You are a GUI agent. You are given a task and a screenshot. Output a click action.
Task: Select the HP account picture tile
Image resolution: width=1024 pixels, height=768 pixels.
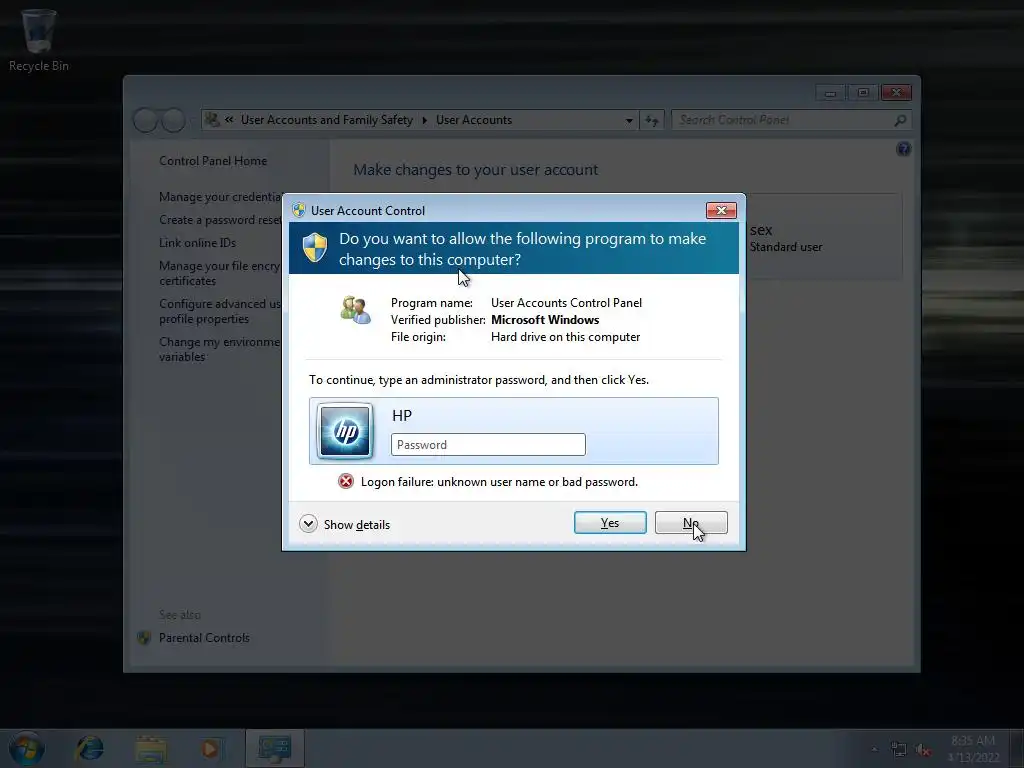point(345,430)
